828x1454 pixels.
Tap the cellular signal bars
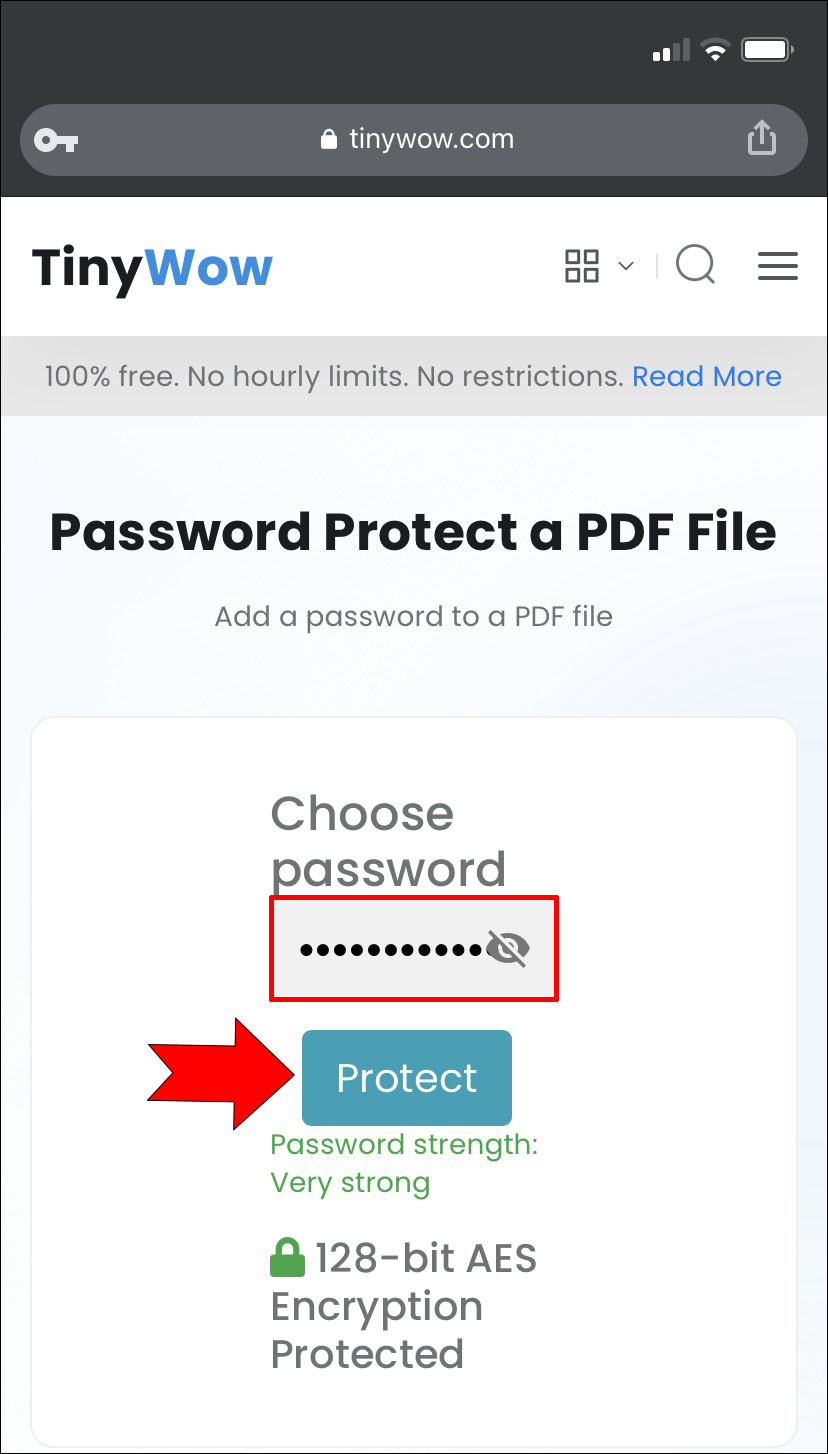(671, 50)
